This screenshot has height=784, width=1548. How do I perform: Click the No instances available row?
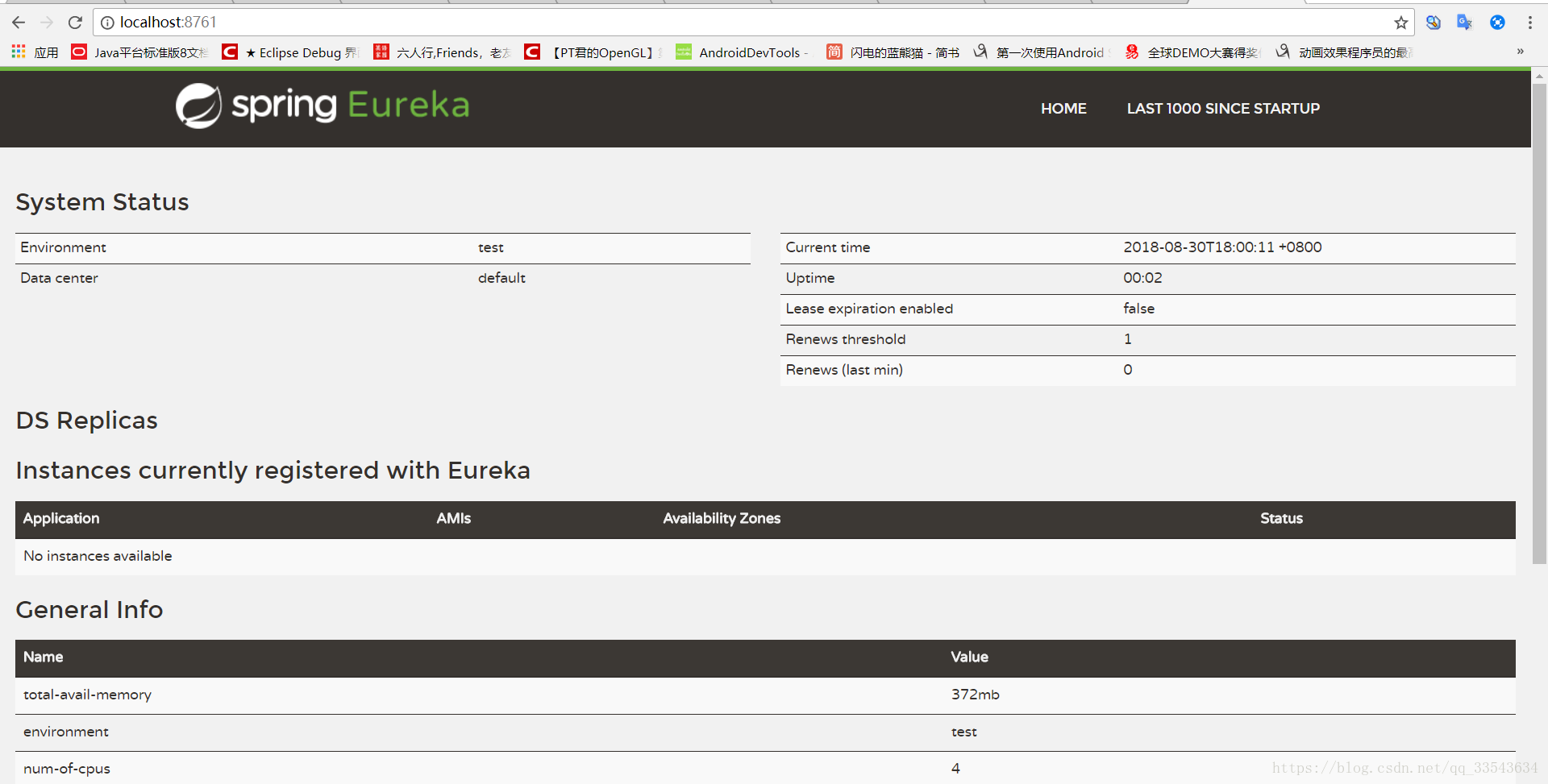[765, 556]
